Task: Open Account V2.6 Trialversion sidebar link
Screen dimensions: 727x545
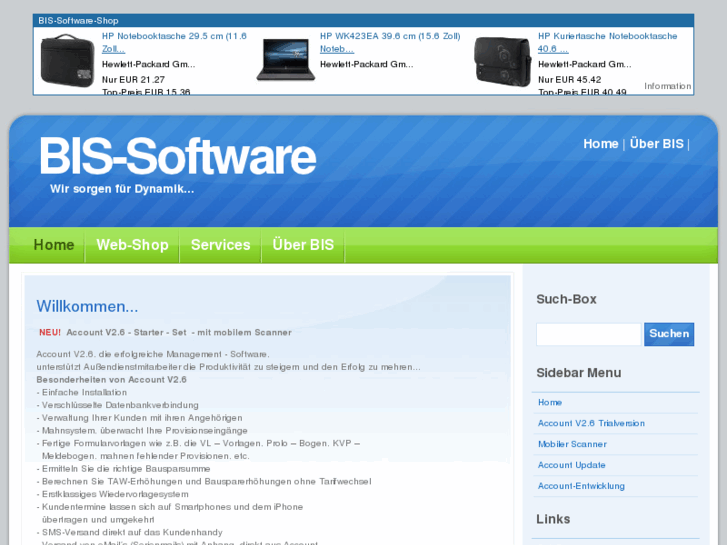Action: click(x=591, y=423)
